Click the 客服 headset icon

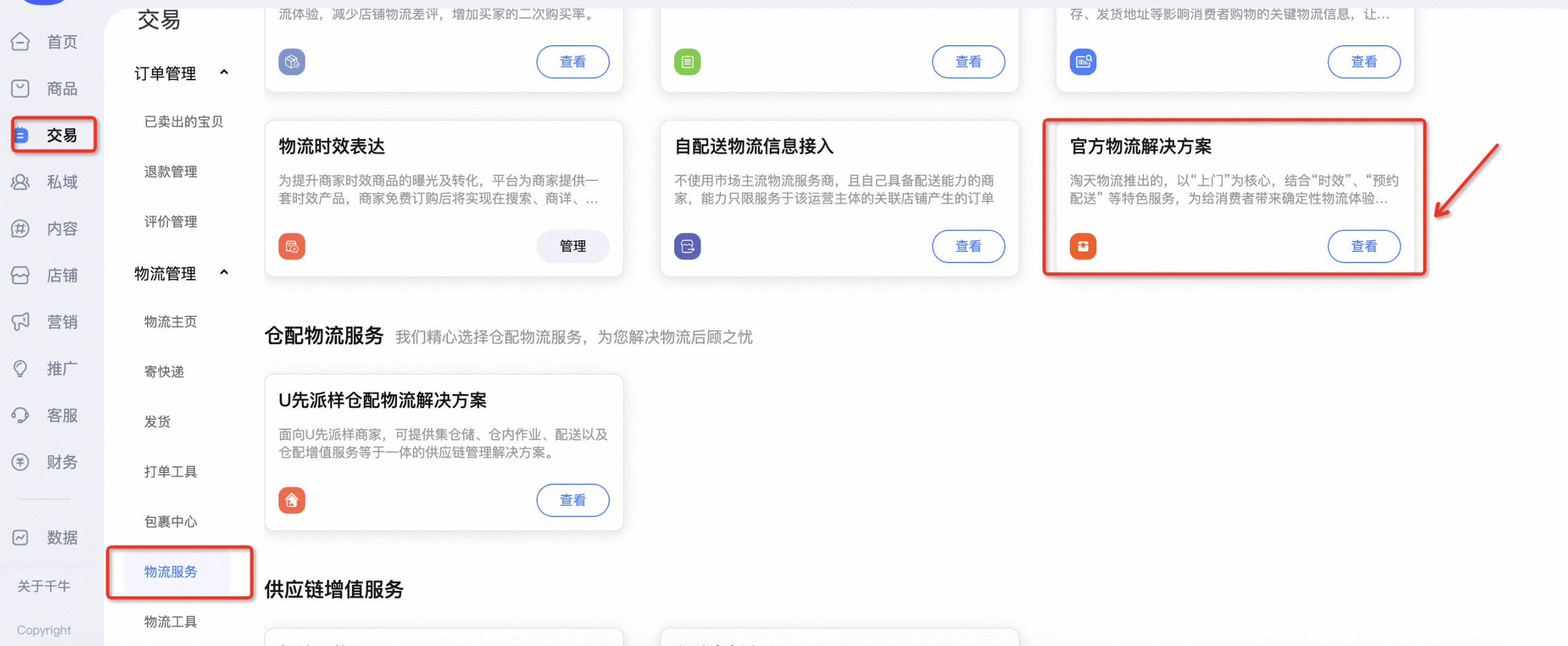tap(20, 415)
